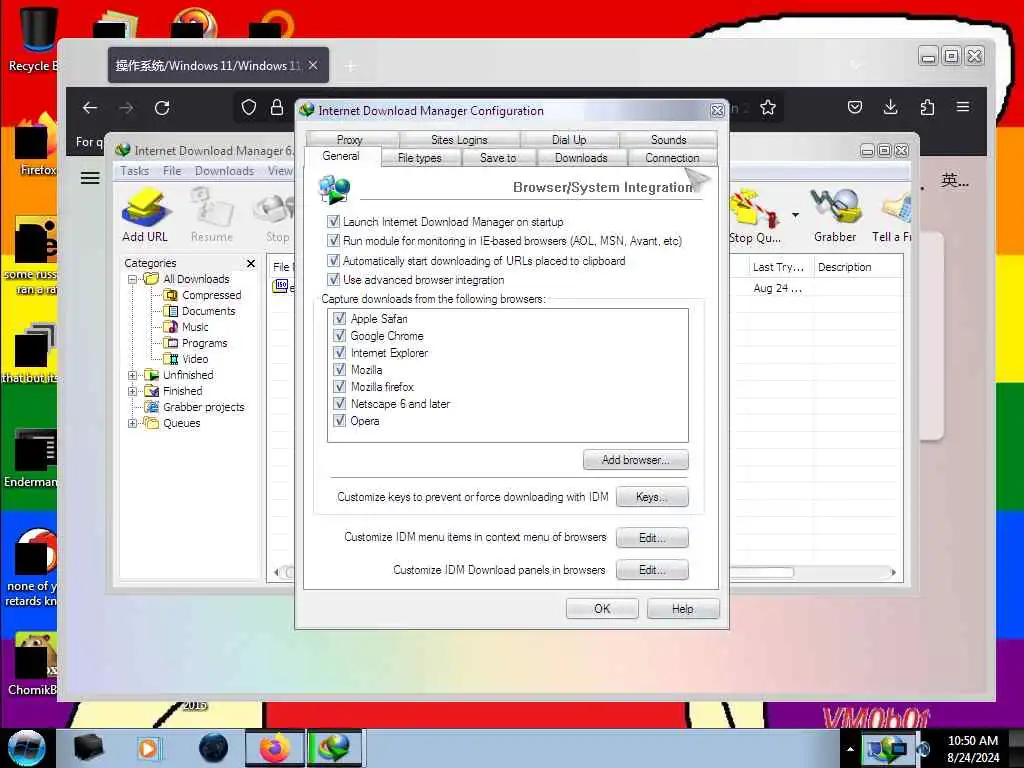Close the Categories panel with X

251,263
